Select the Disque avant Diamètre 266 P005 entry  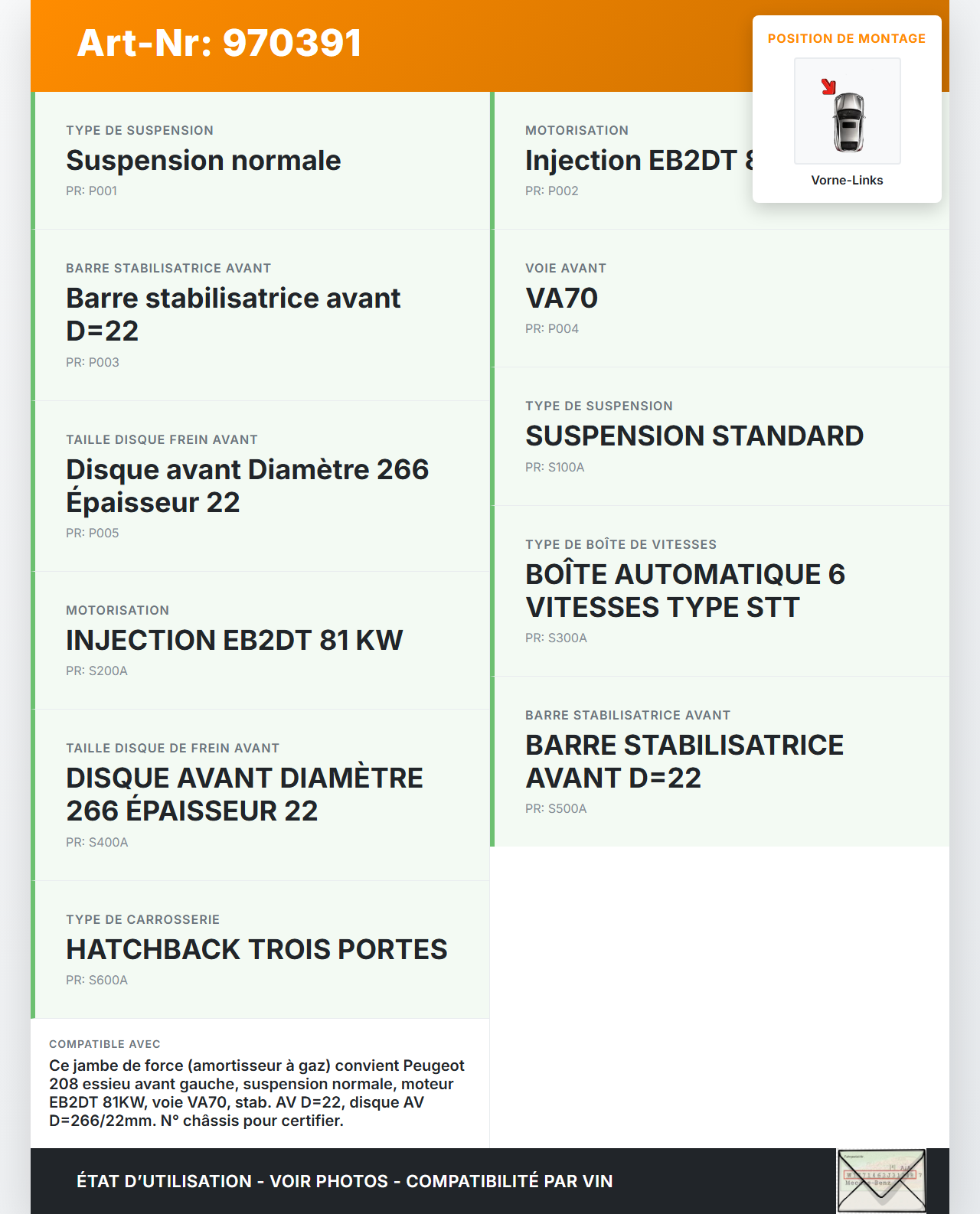tap(260, 486)
